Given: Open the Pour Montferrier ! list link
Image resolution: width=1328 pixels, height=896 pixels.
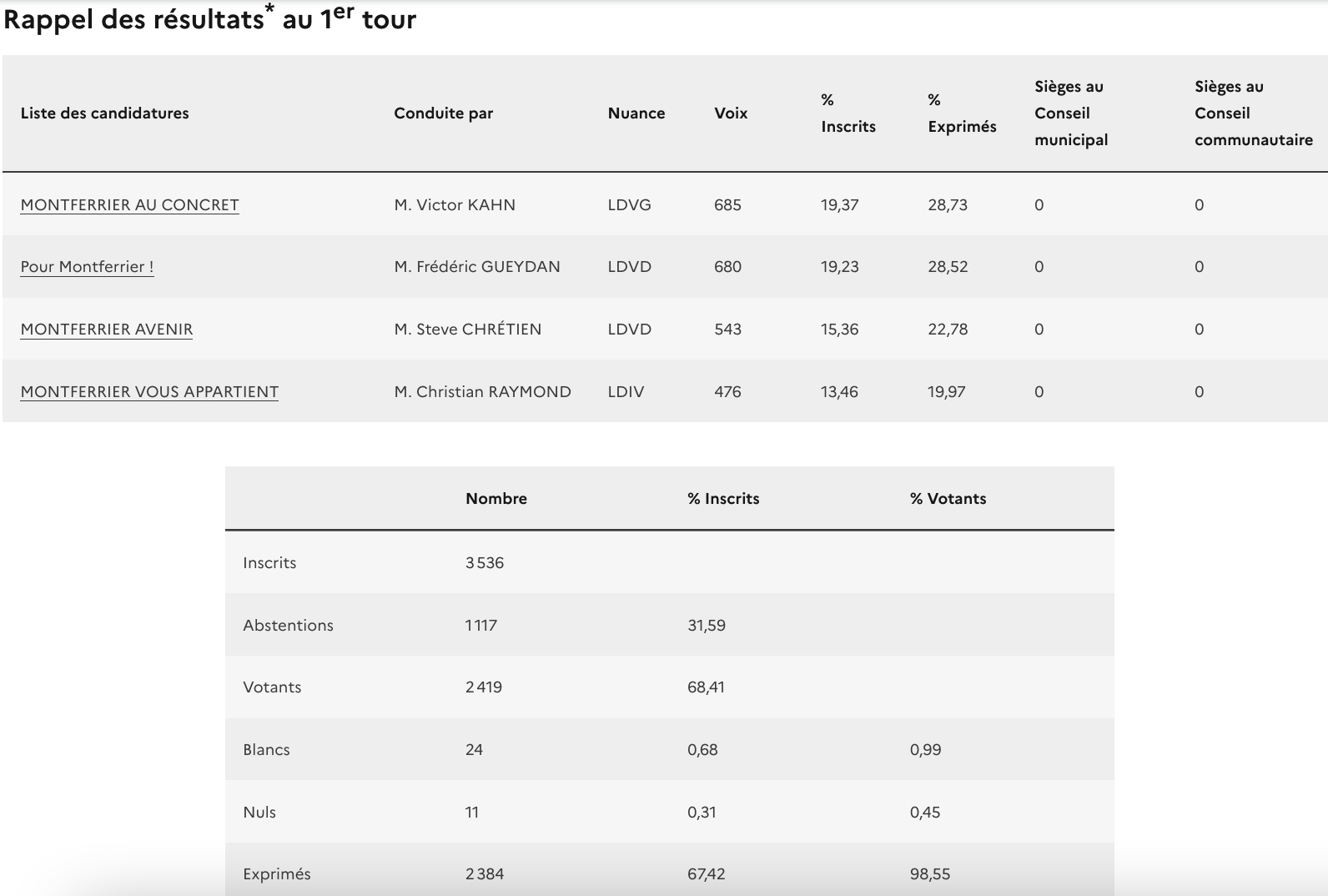Looking at the screenshot, I should pos(87,267).
